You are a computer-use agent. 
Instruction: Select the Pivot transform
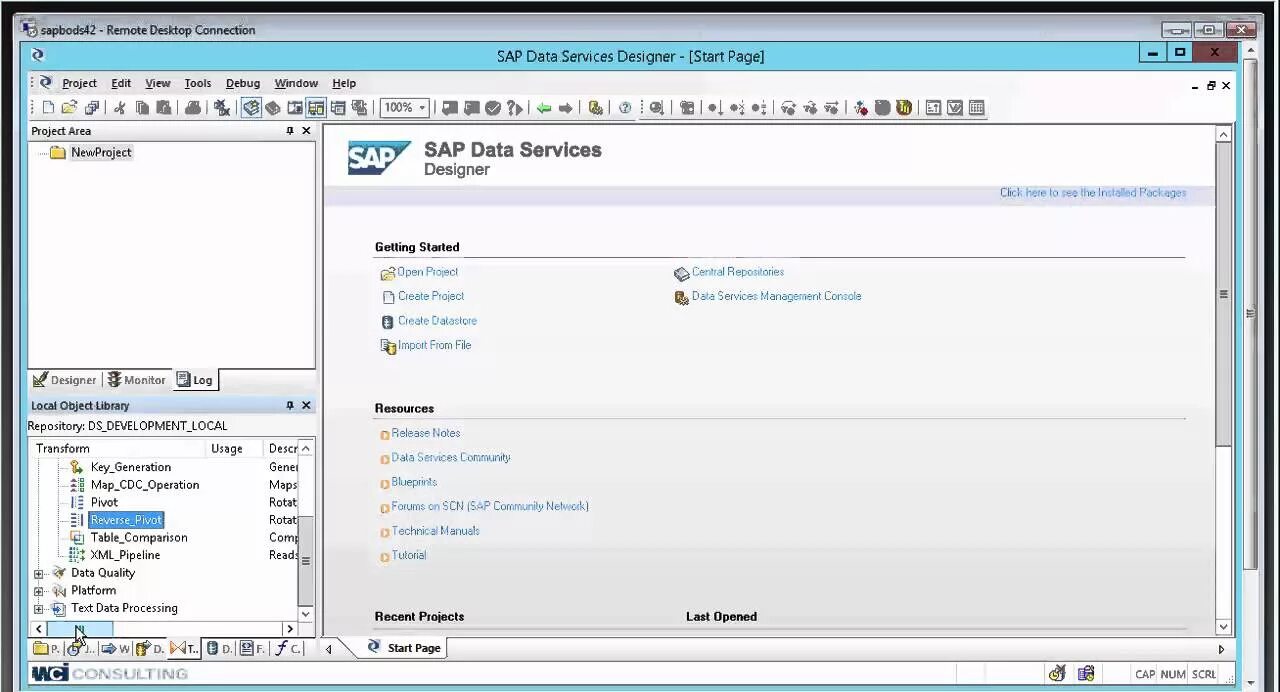tap(104, 502)
